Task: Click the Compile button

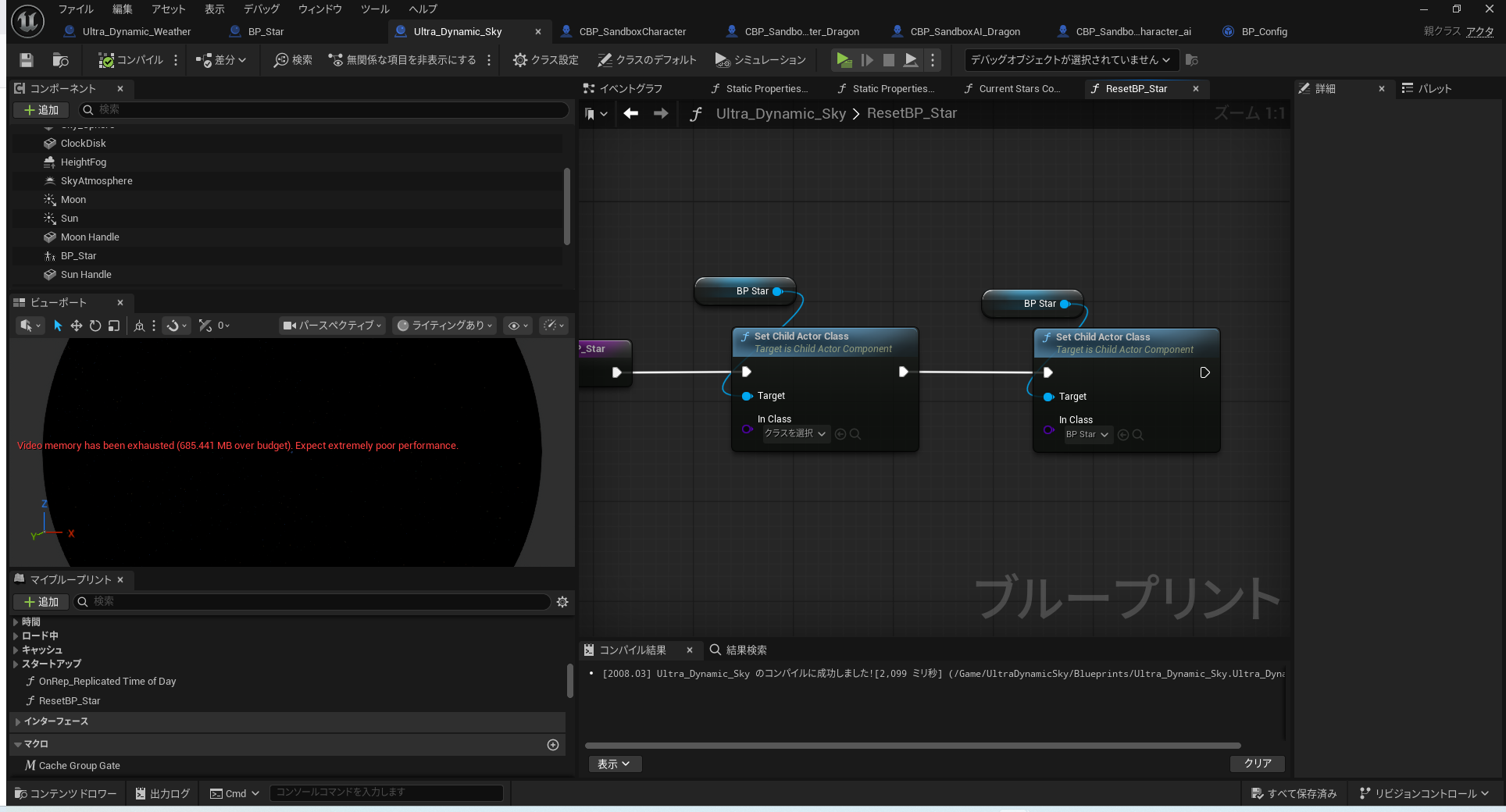Action: (x=131, y=60)
